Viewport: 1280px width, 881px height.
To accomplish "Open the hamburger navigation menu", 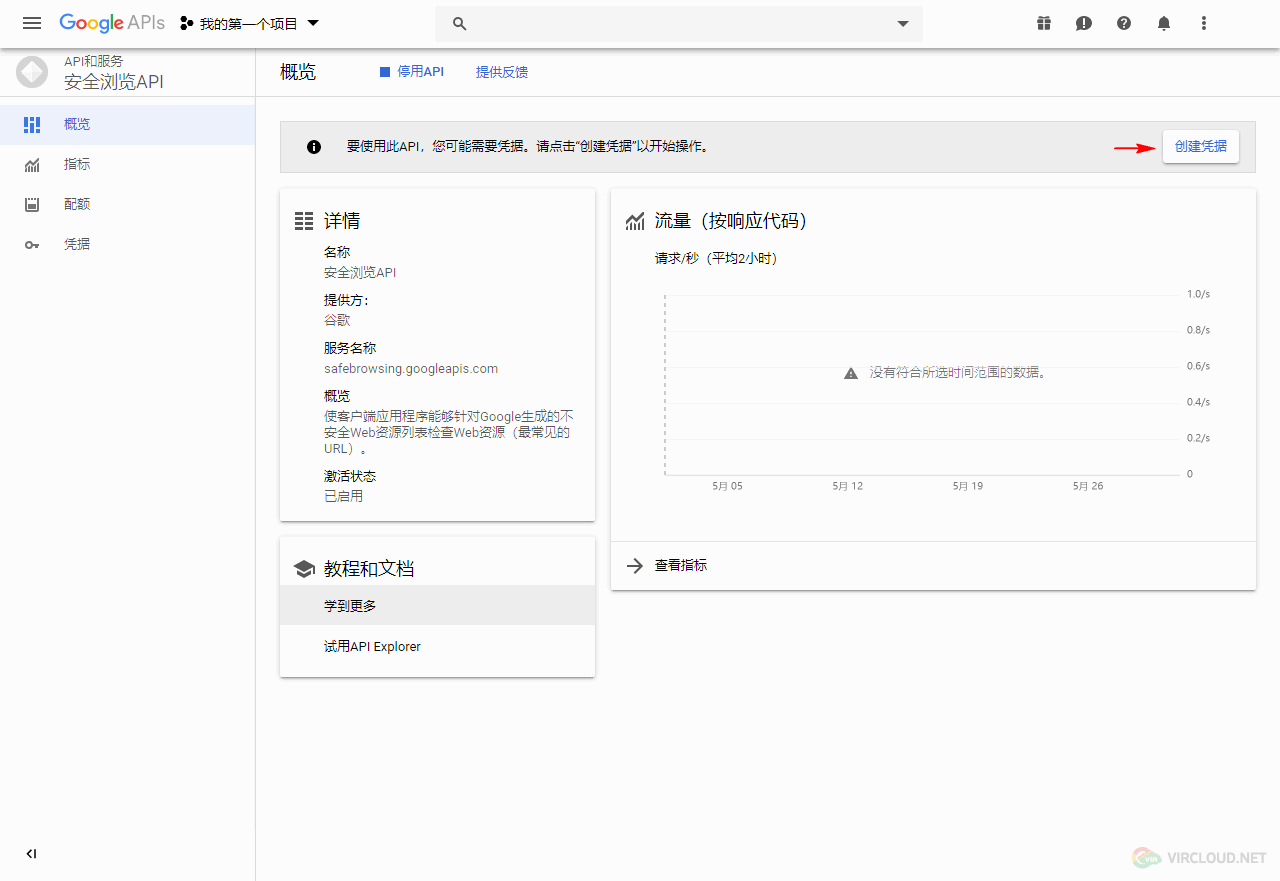I will click(x=32, y=23).
